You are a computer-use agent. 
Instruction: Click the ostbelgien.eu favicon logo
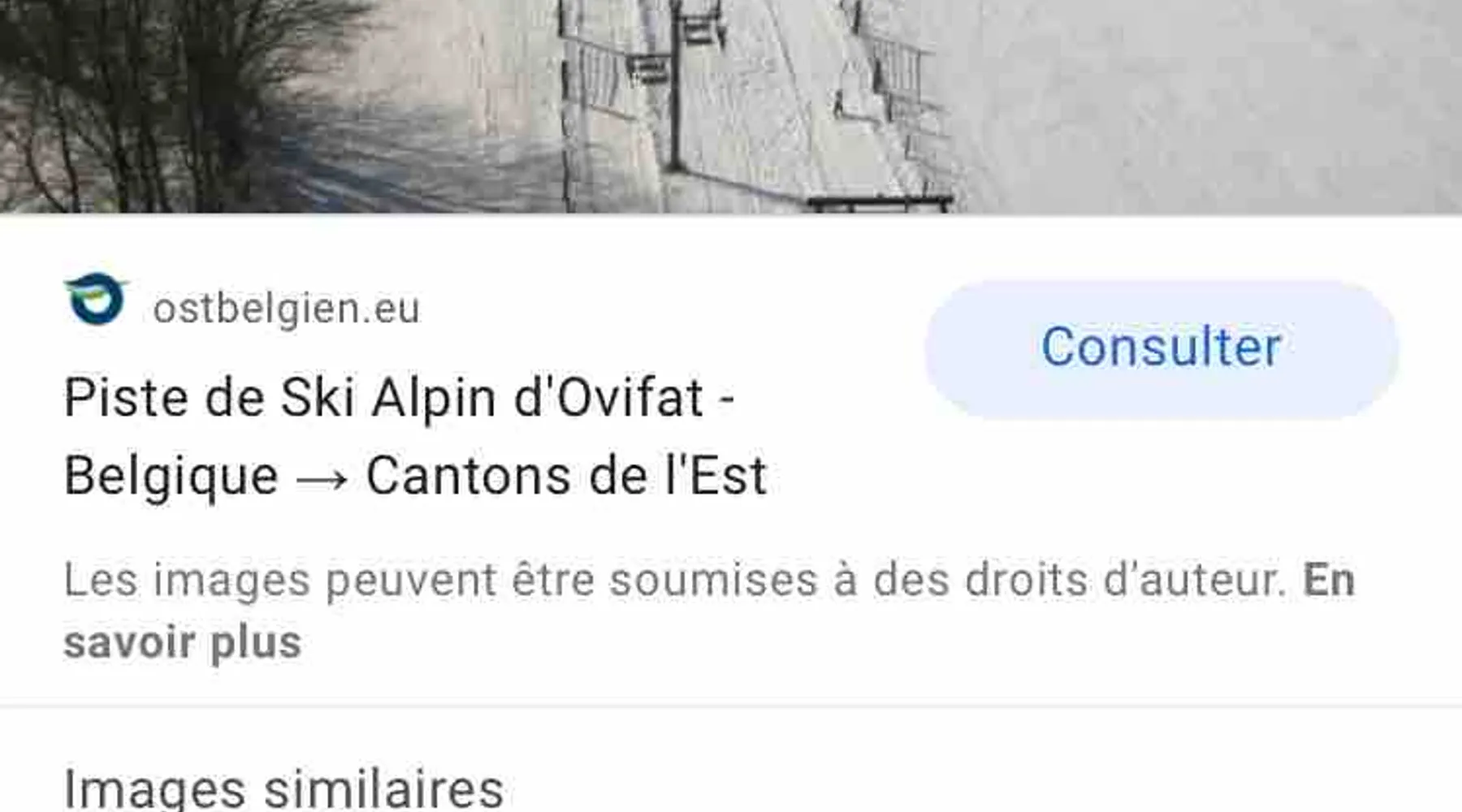coord(97,299)
